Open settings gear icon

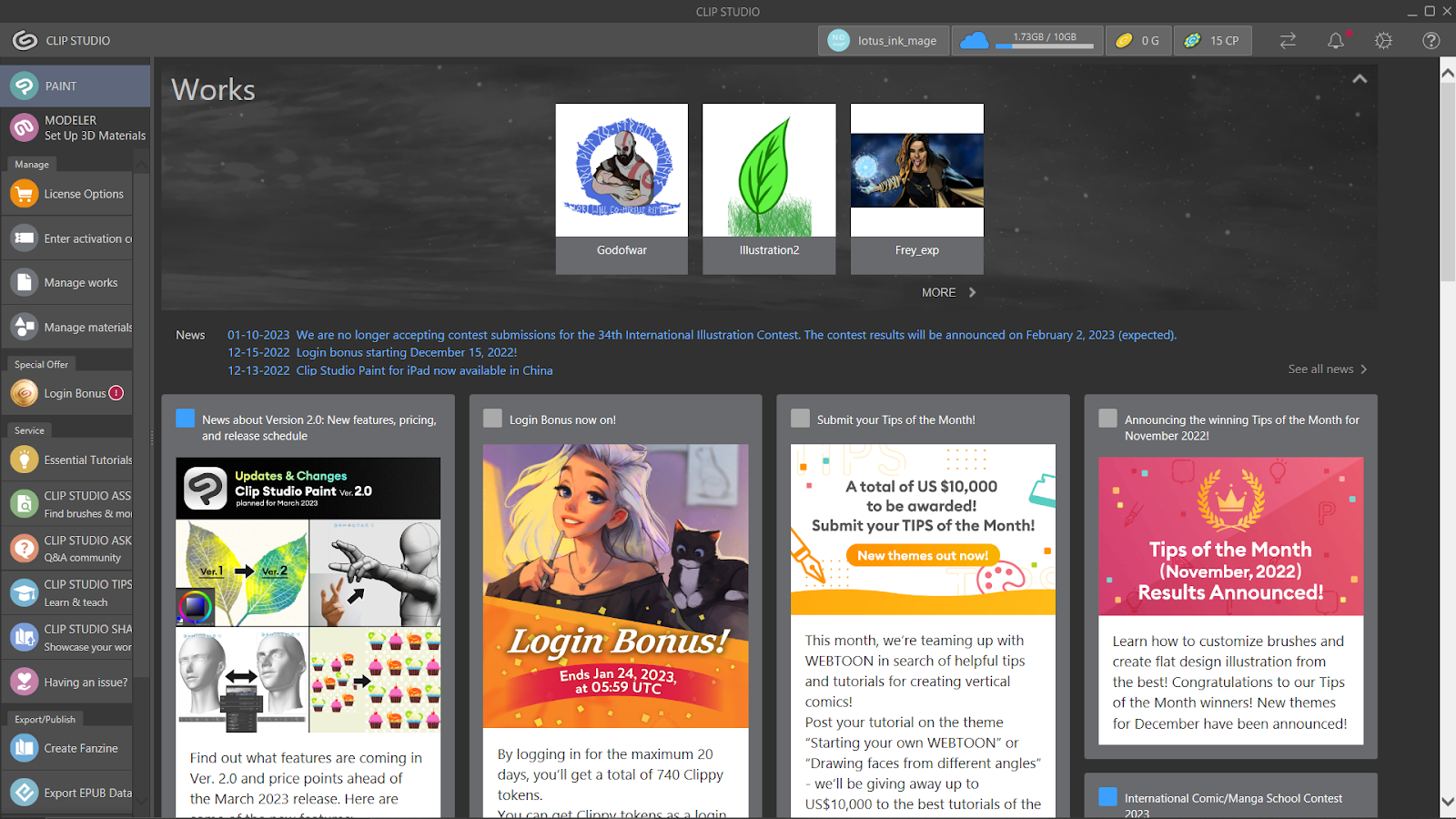click(1383, 40)
